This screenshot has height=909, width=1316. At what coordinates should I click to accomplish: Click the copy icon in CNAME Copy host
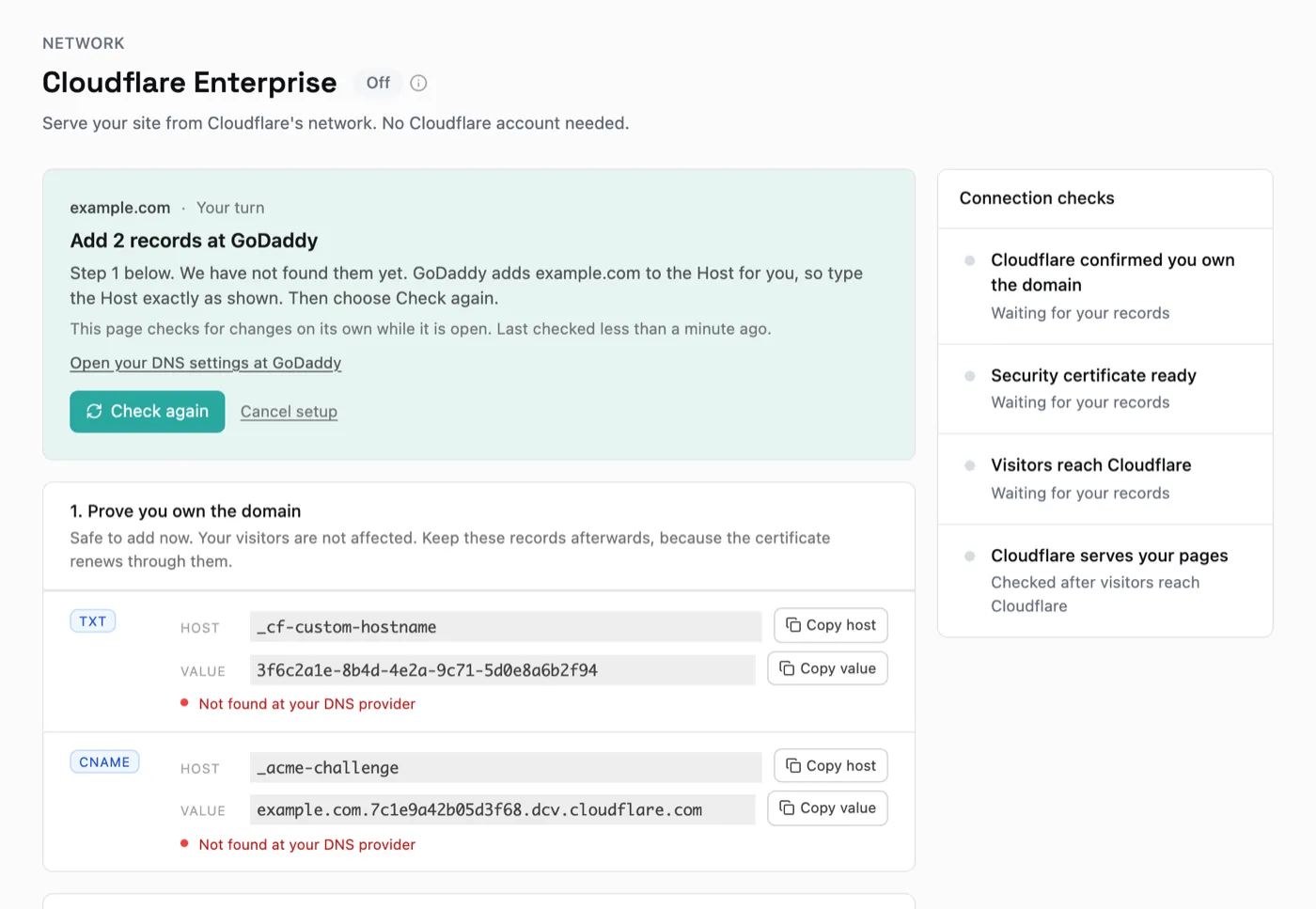tap(793, 766)
